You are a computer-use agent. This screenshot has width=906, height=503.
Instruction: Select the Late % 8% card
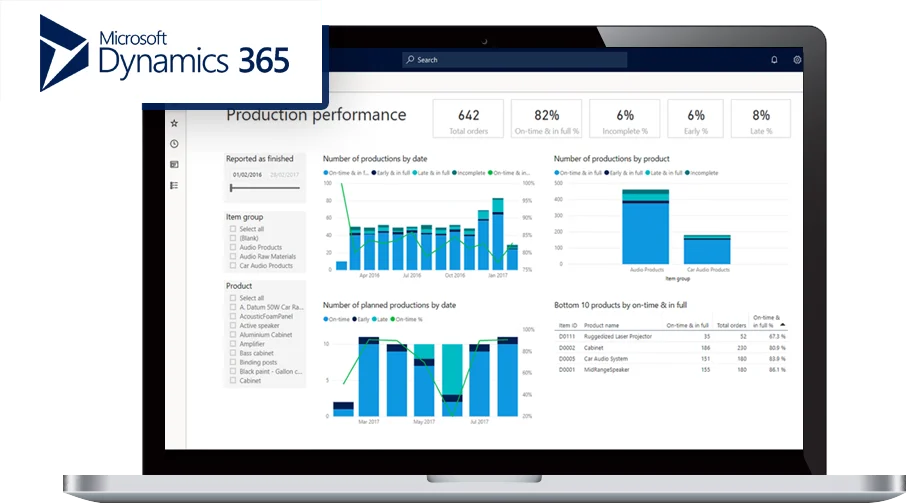click(761, 119)
